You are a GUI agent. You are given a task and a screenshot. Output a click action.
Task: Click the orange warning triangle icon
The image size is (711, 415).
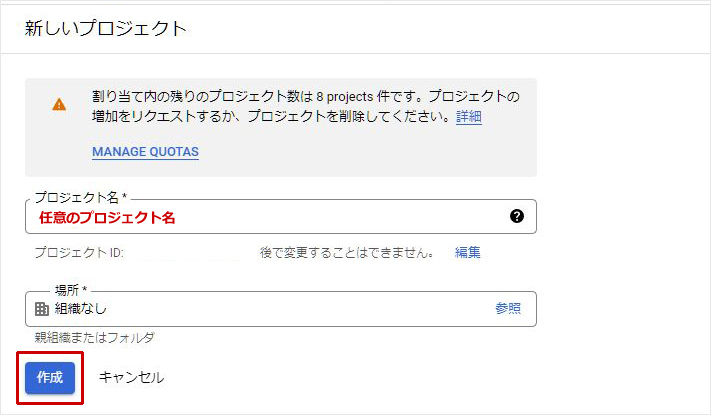(60, 104)
